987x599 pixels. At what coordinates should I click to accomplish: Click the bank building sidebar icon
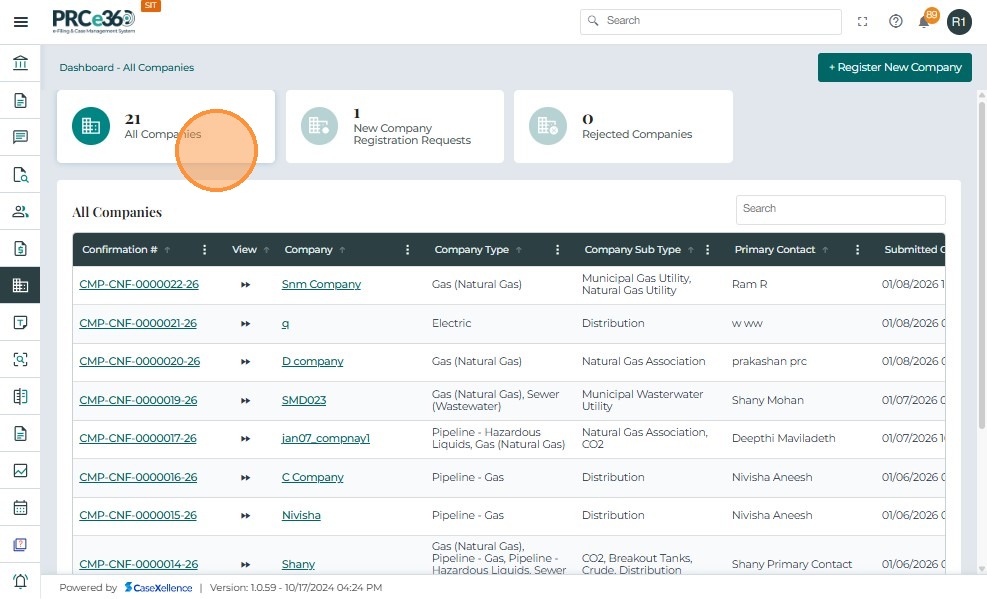tap(20, 64)
